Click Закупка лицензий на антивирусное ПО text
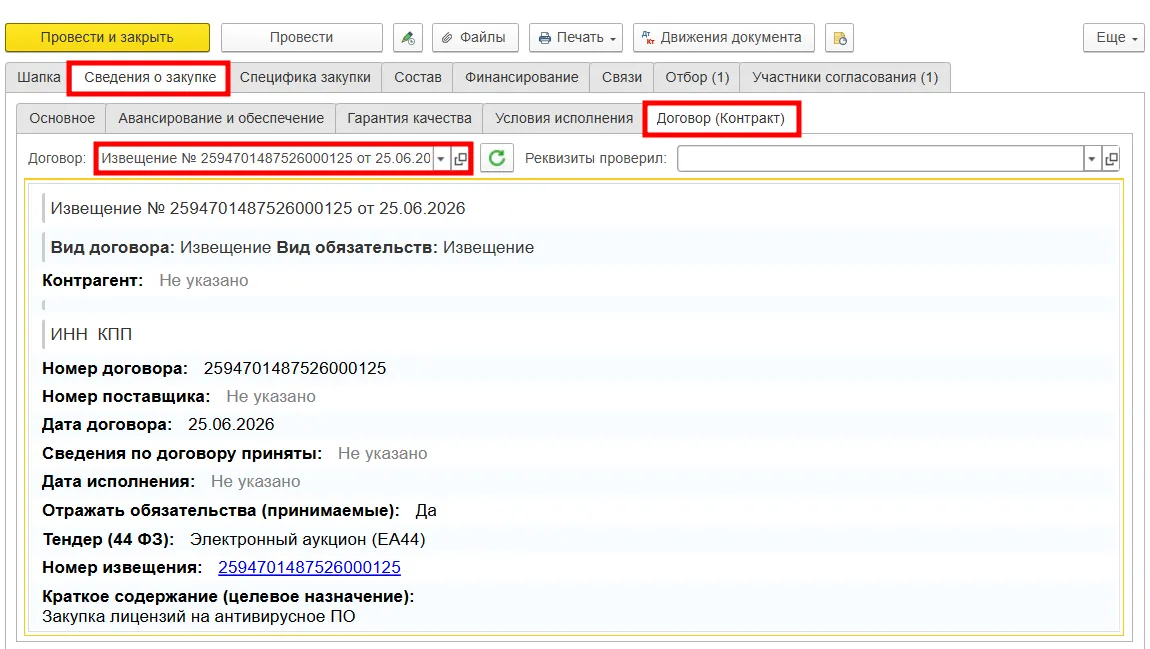 point(199,617)
